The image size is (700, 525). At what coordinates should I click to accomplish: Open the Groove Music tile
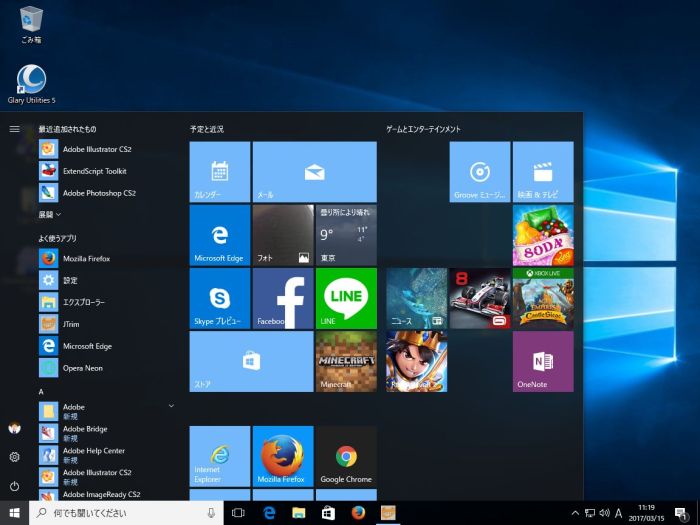[480, 171]
